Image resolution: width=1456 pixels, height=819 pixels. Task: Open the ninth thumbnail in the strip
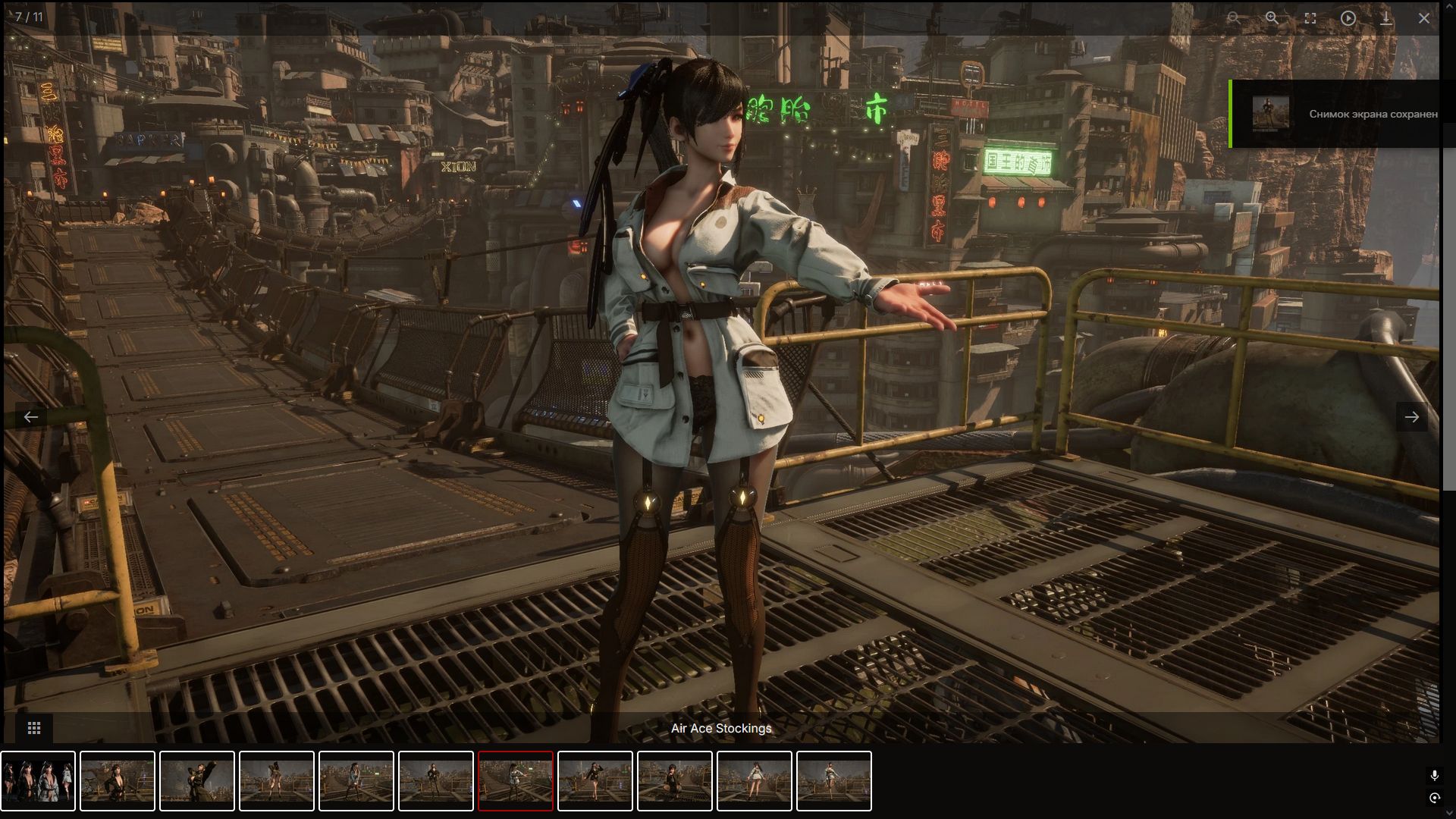[675, 781]
